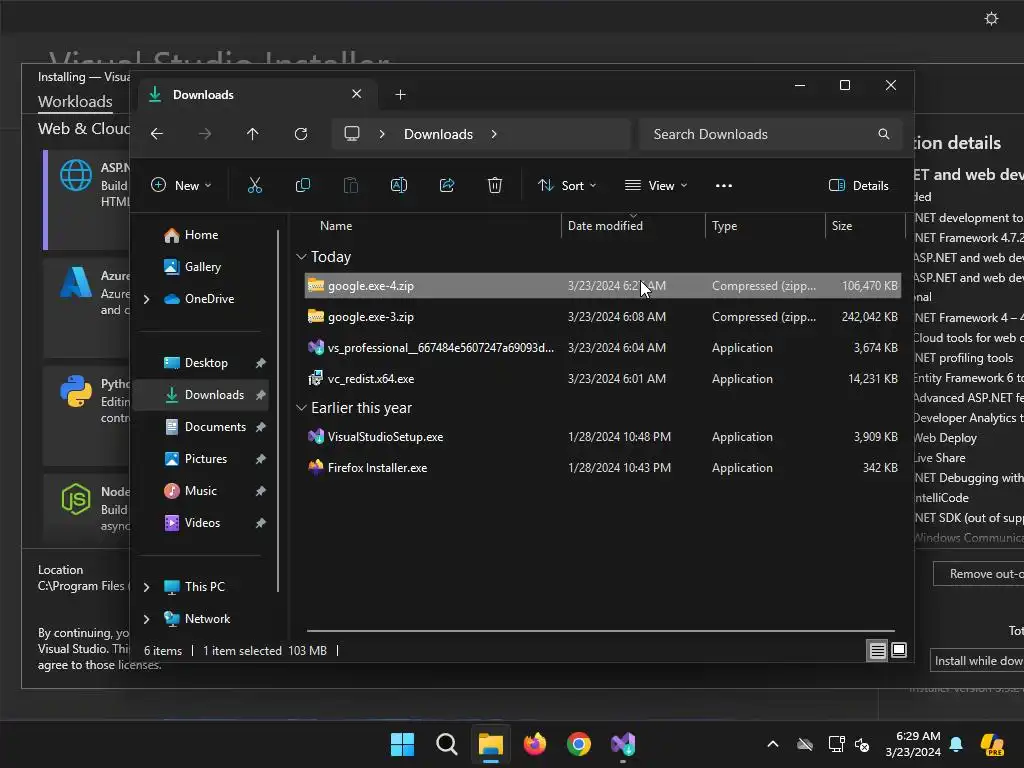
Task: Click the search magnifier icon in Explorer
Action: click(x=884, y=134)
